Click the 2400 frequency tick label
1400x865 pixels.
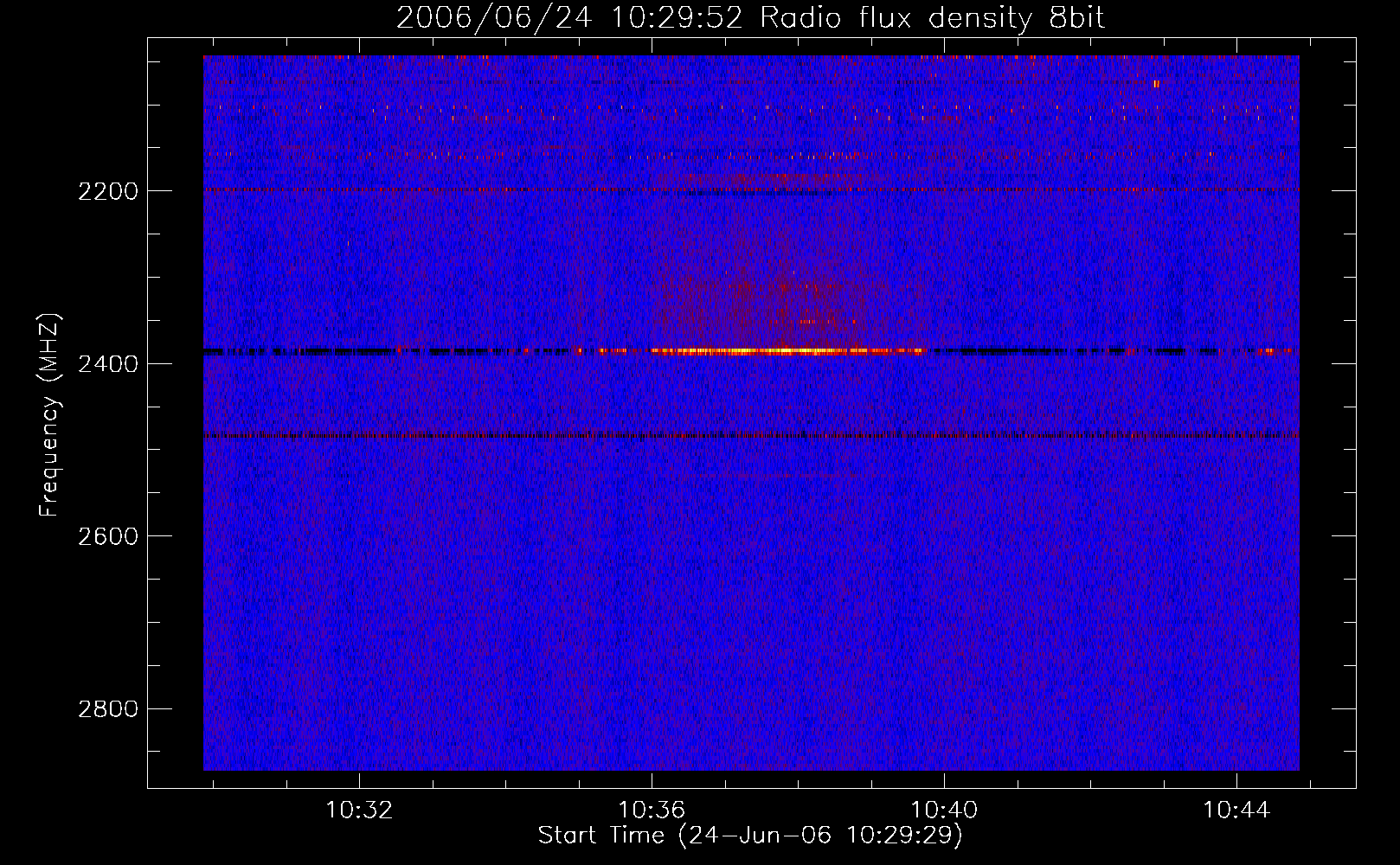(108, 364)
